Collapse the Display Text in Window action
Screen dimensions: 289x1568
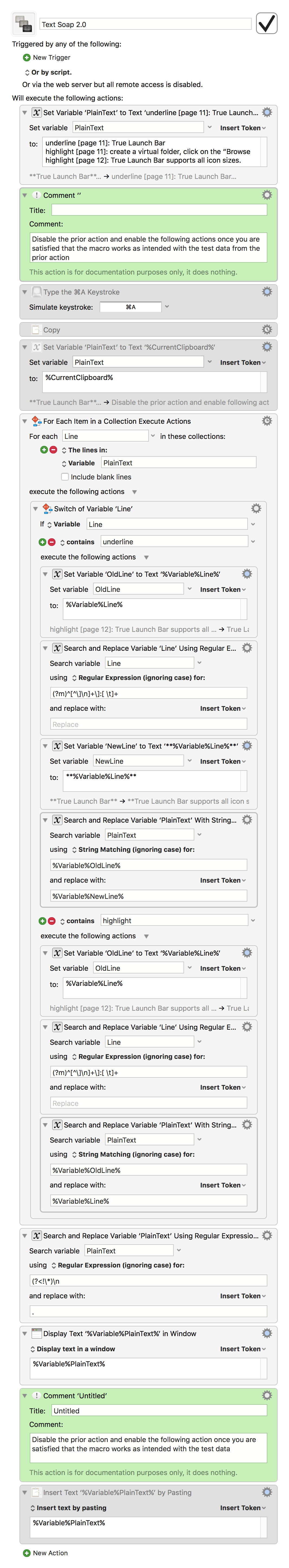point(24,1334)
